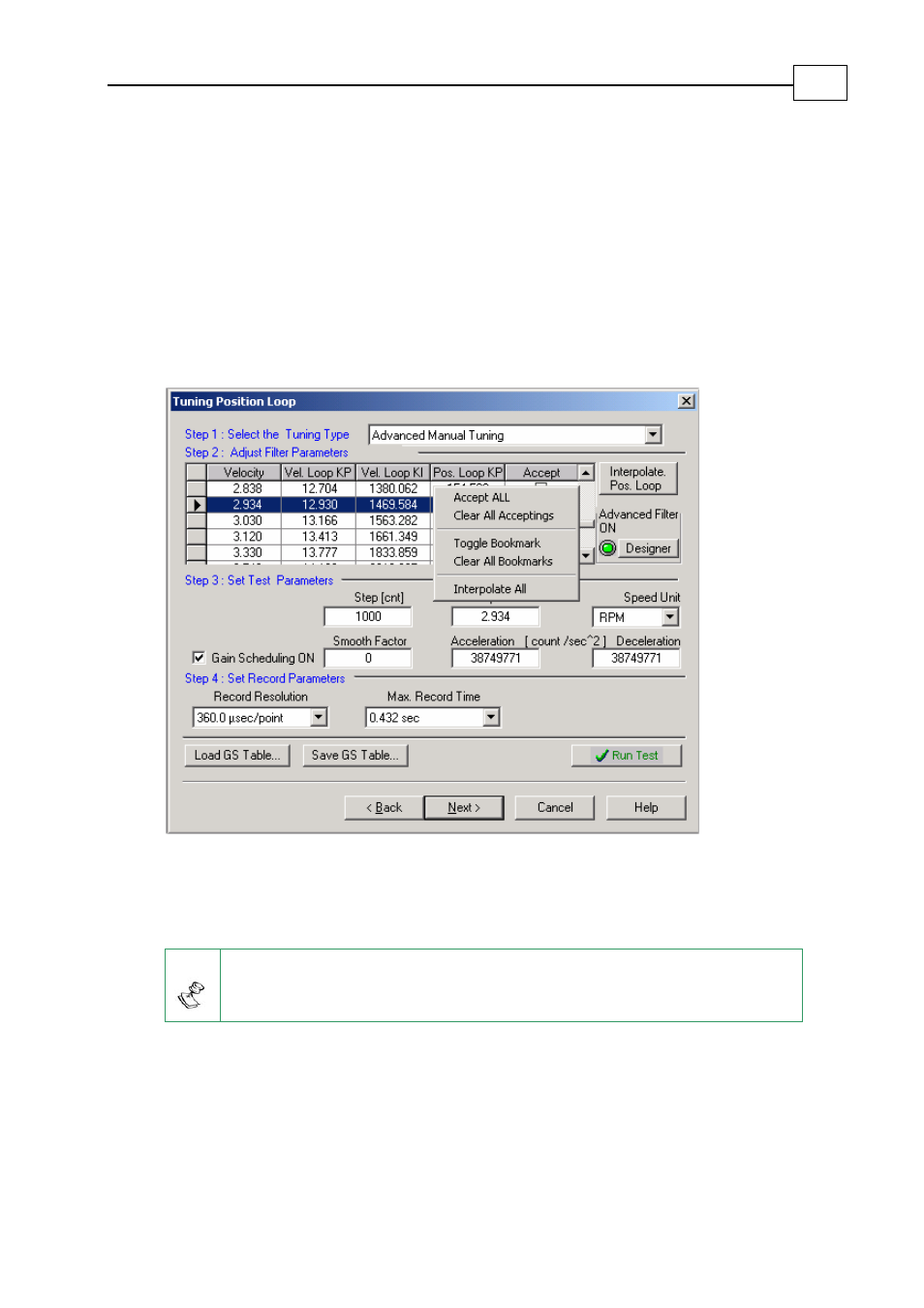The width and height of the screenshot is (924, 1308).
Task: Click the Velocity column header
Action: pyautogui.click(x=244, y=473)
